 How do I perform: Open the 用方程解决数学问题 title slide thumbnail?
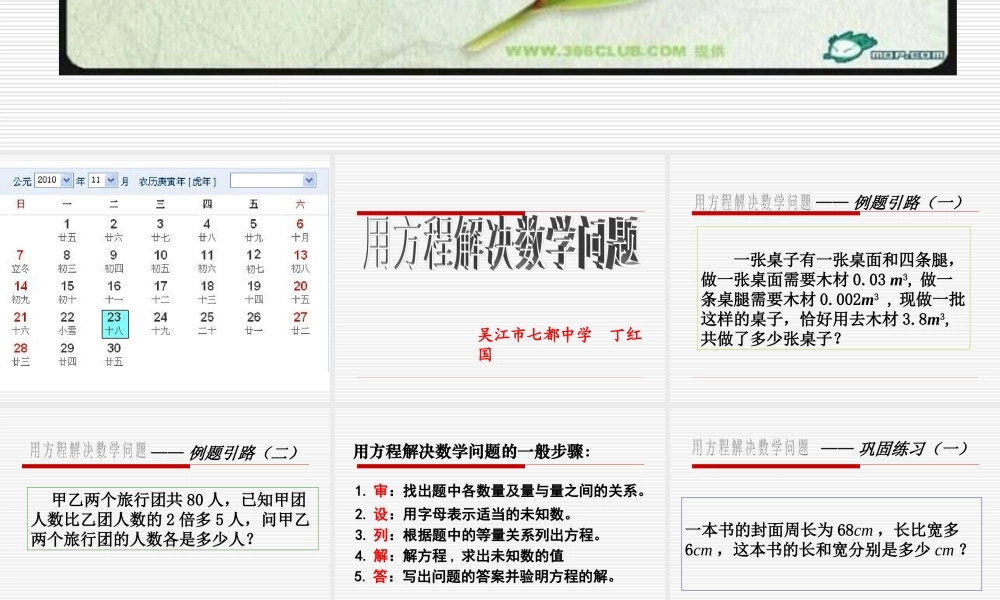coord(500,279)
